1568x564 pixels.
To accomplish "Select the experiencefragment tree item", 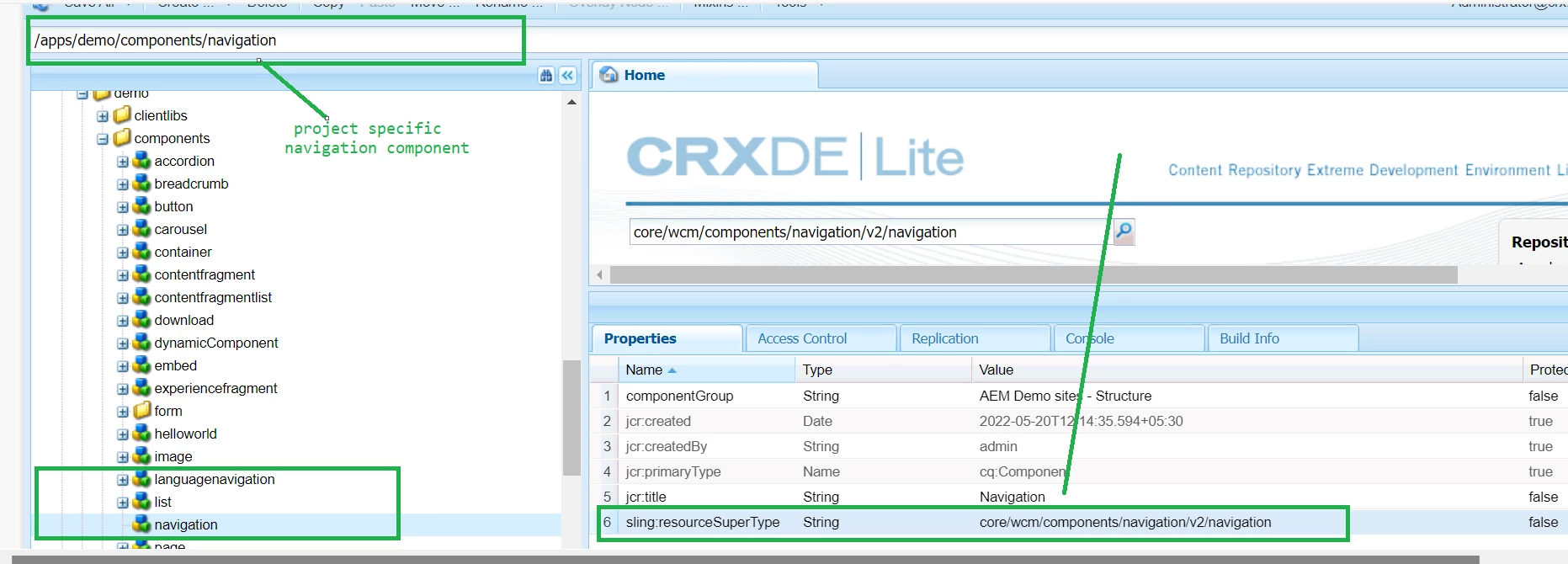I will coord(215,388).
